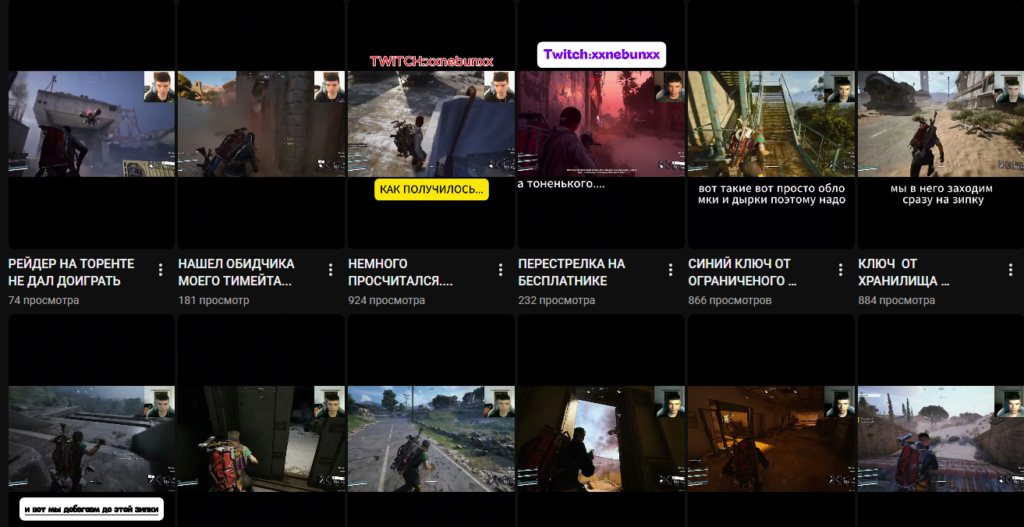
Task: Click the 74 просмотра view count
Action: (44, 300)
